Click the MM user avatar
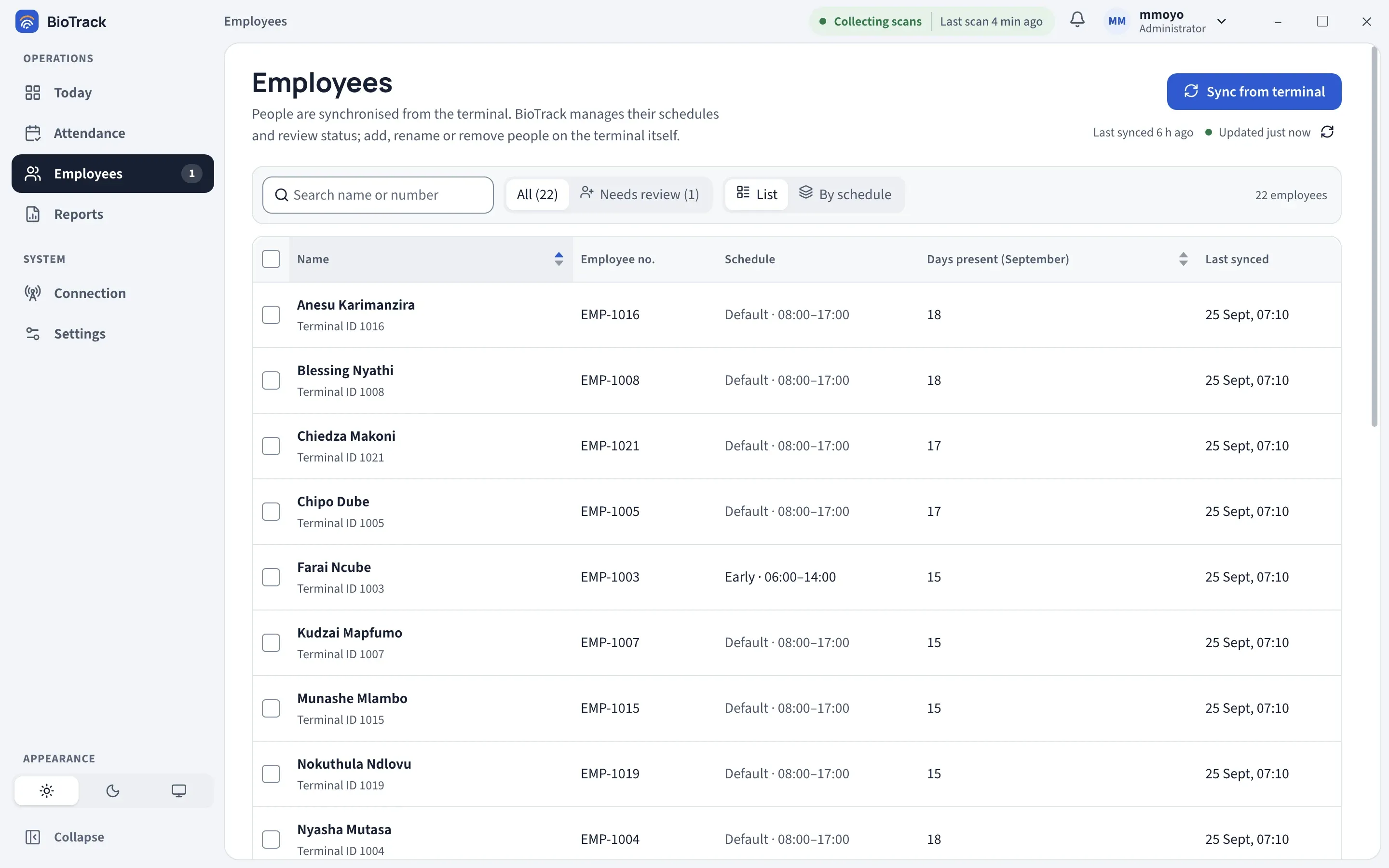 coord(1117,21)
